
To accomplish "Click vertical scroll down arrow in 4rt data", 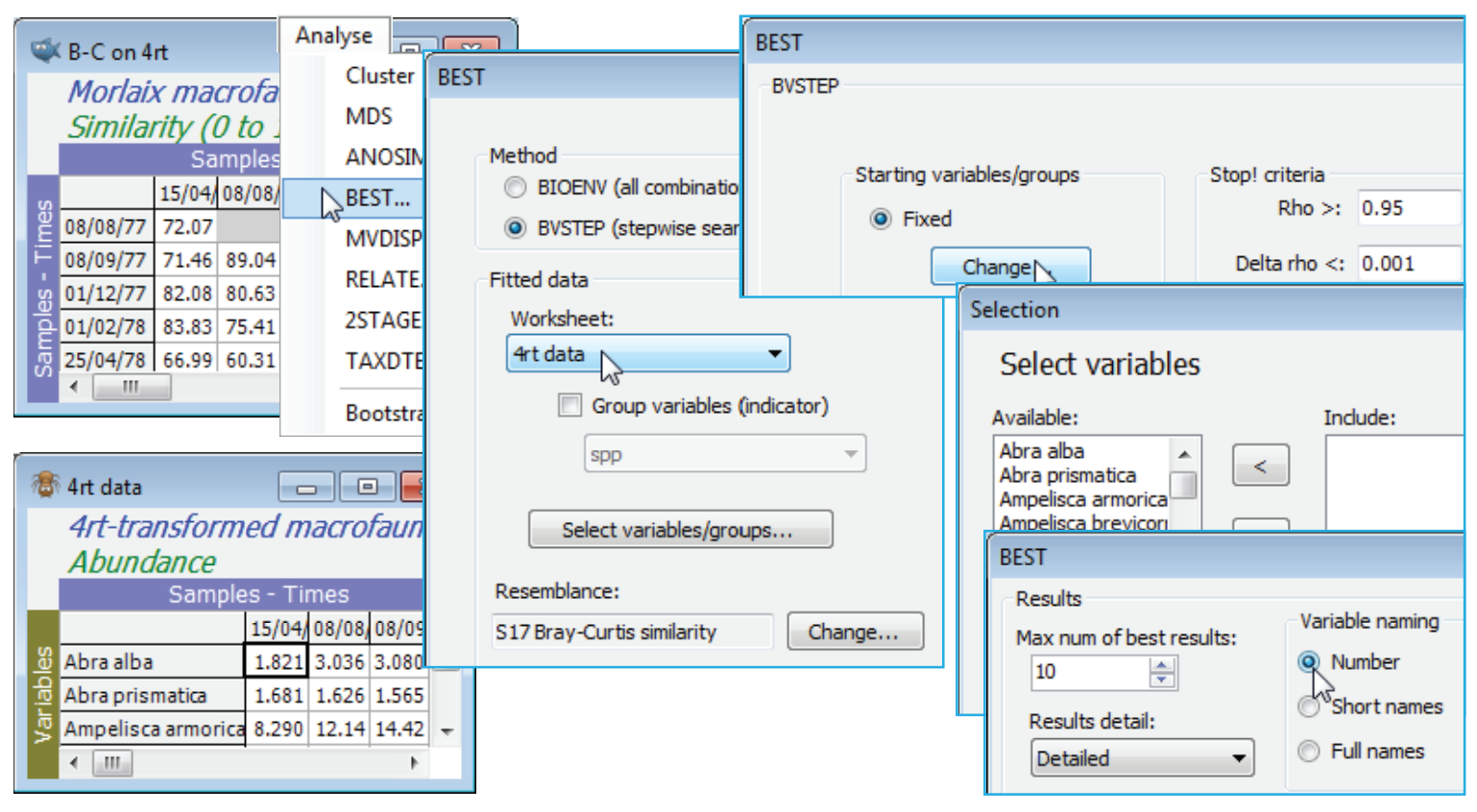I will (447, 731).
